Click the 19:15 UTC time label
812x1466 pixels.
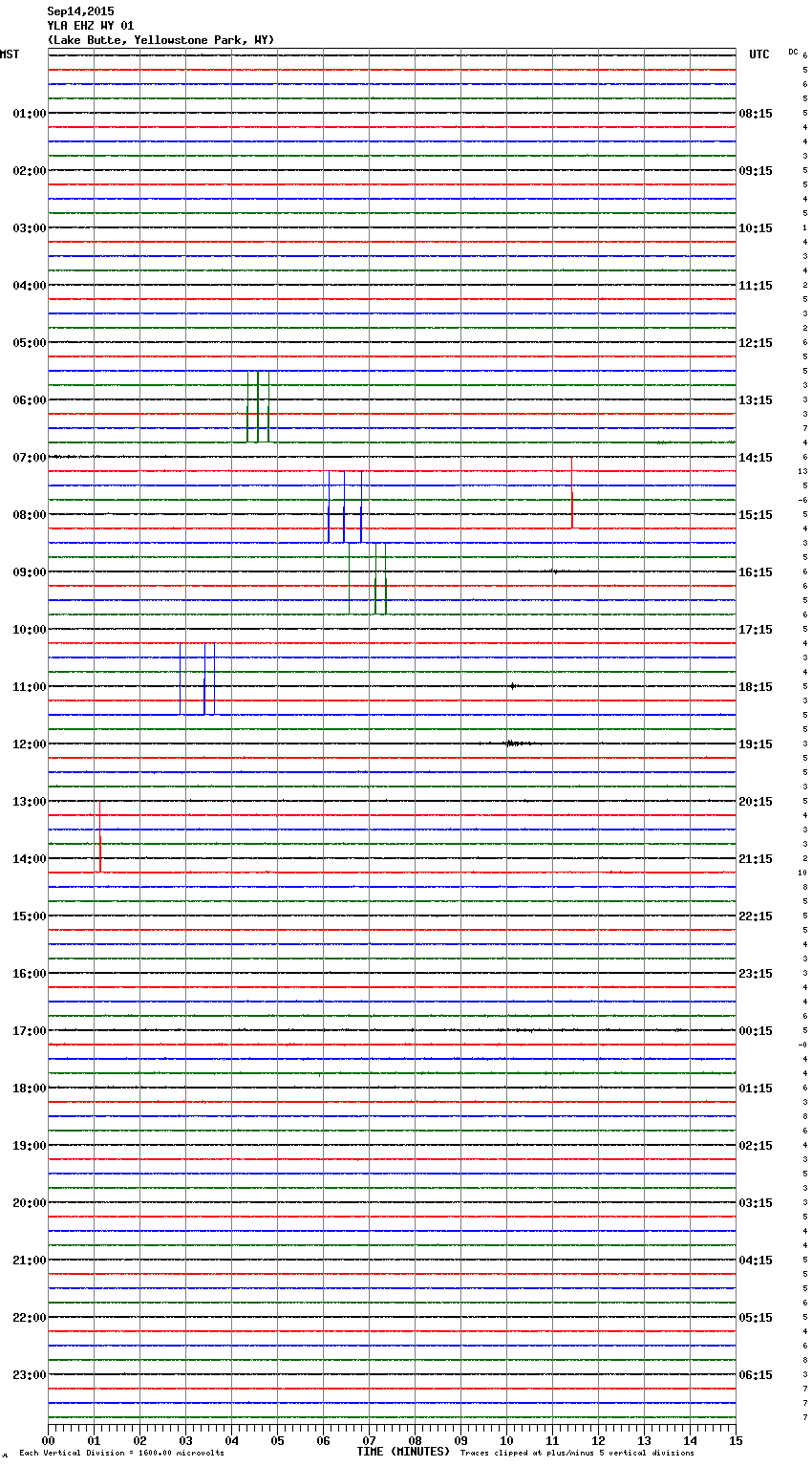pyautogui.click(x=756, y=744)
